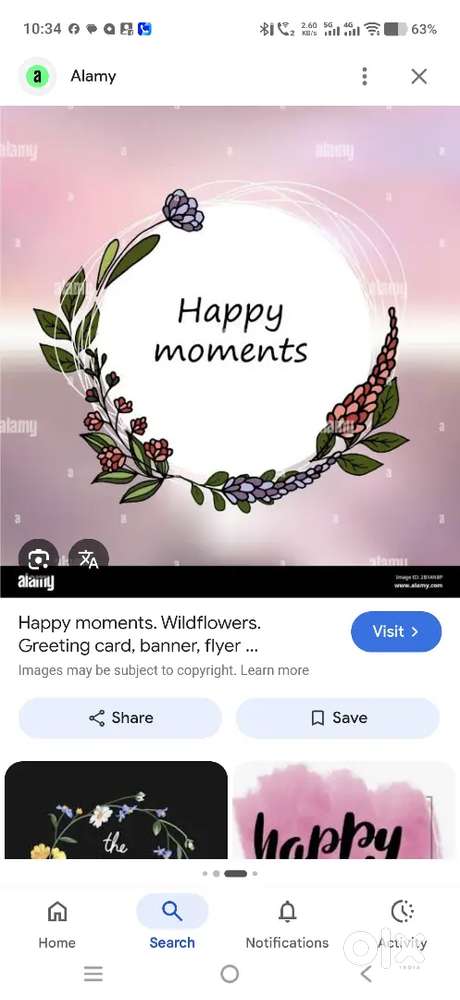Switch to the Activity tab
460x1000 pixels.
[402, 924]
